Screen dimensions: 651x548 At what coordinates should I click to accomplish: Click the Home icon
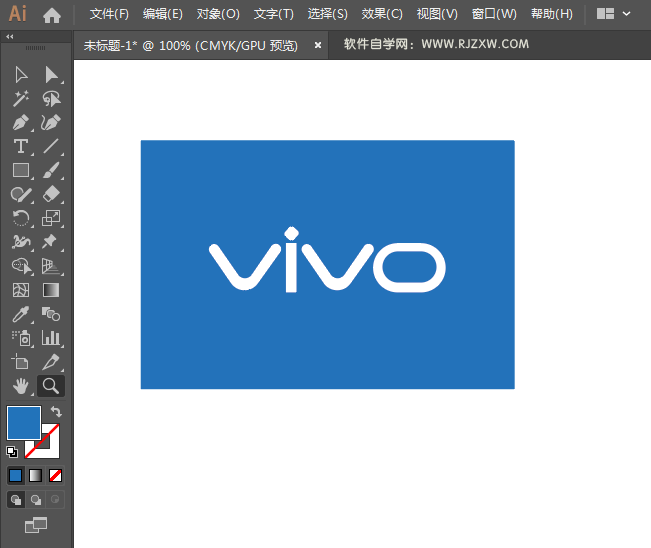coord(52,15)
